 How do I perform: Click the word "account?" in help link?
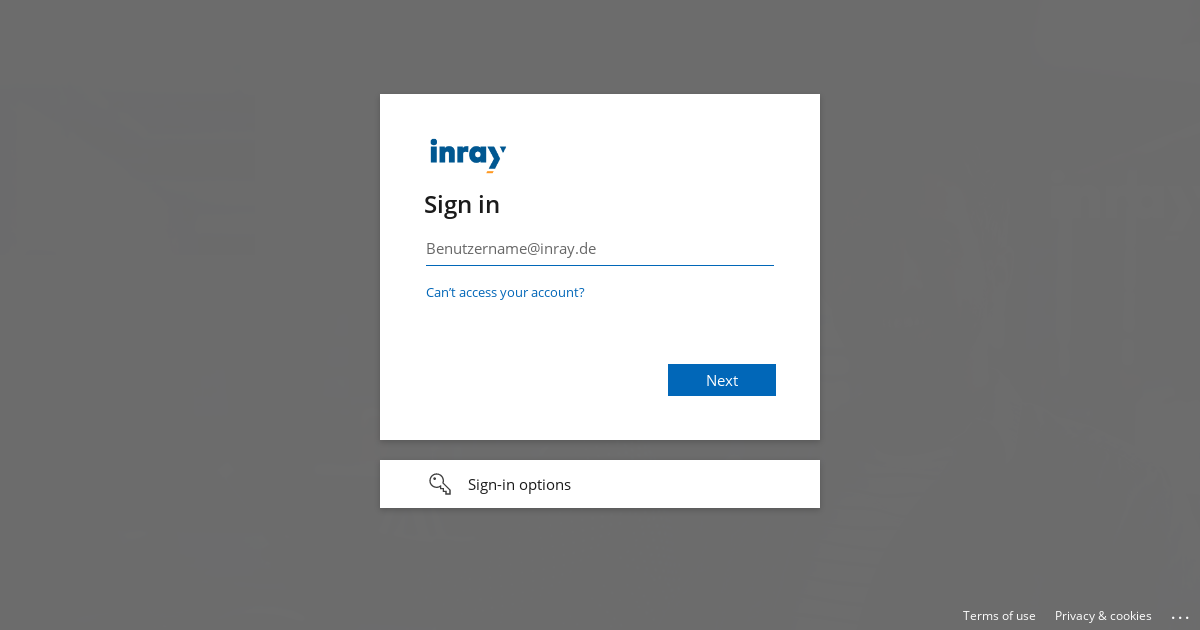558,292
